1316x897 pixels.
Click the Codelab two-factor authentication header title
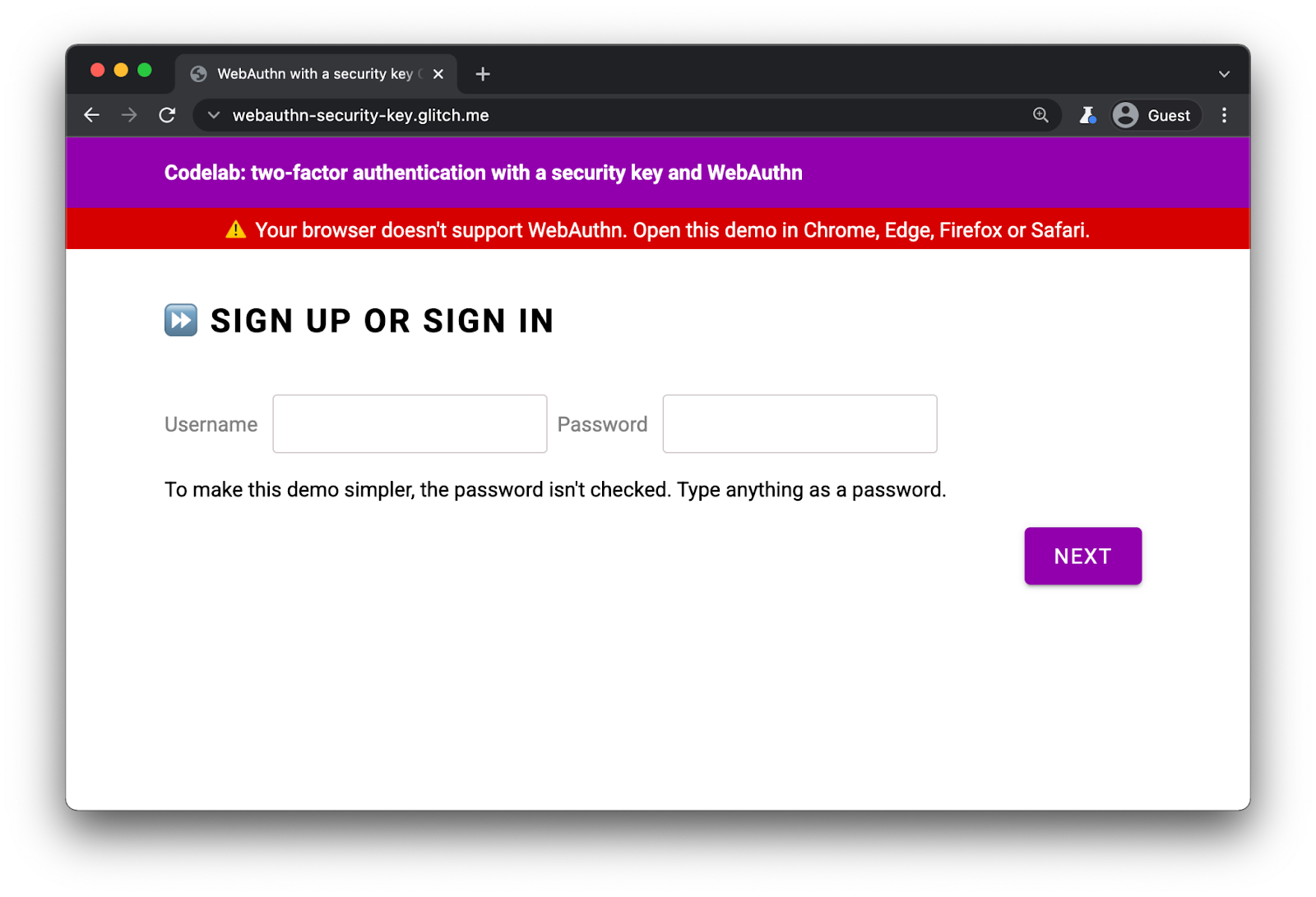[x=483, y=173]
